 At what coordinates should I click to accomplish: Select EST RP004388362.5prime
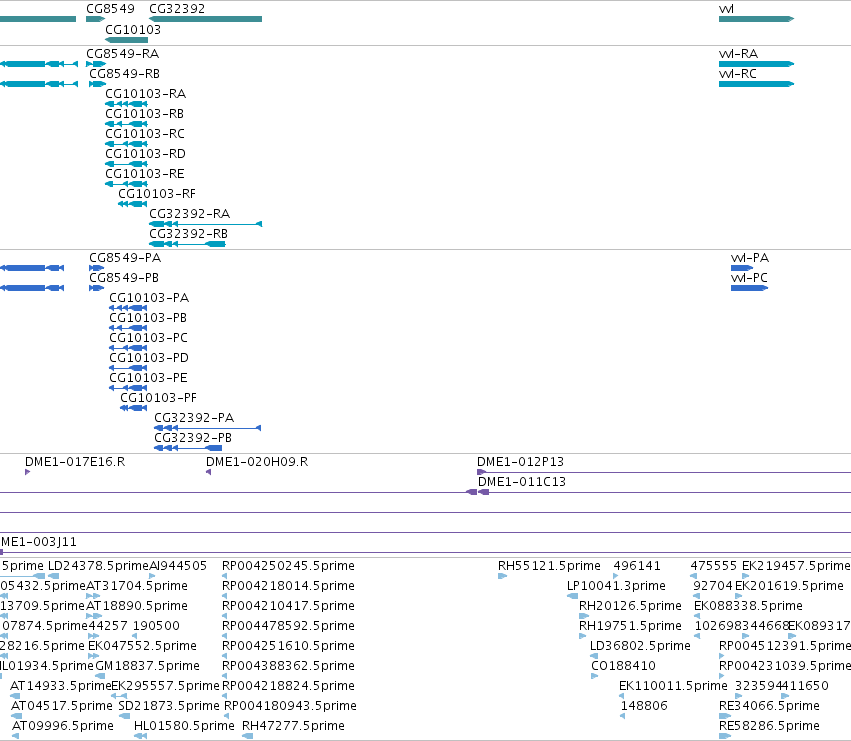(x=288, y=667)
